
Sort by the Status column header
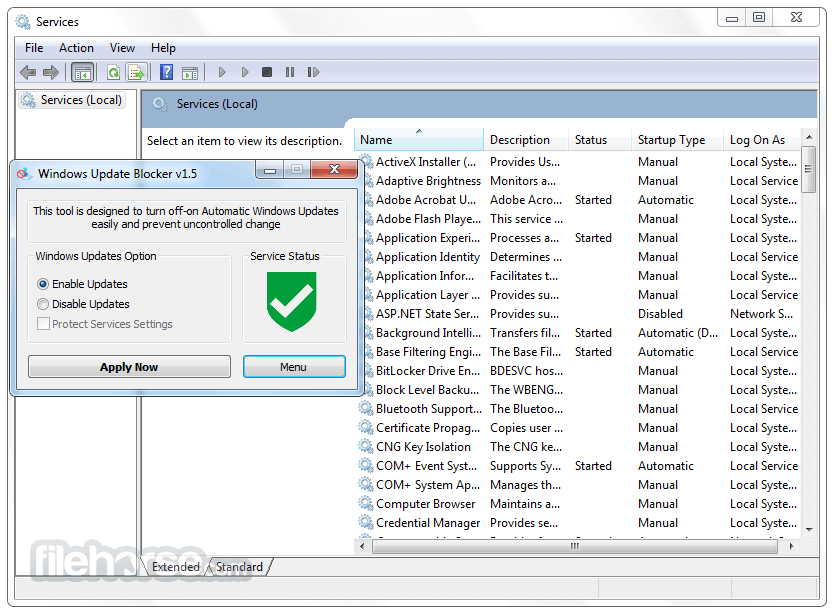[600, 139]
